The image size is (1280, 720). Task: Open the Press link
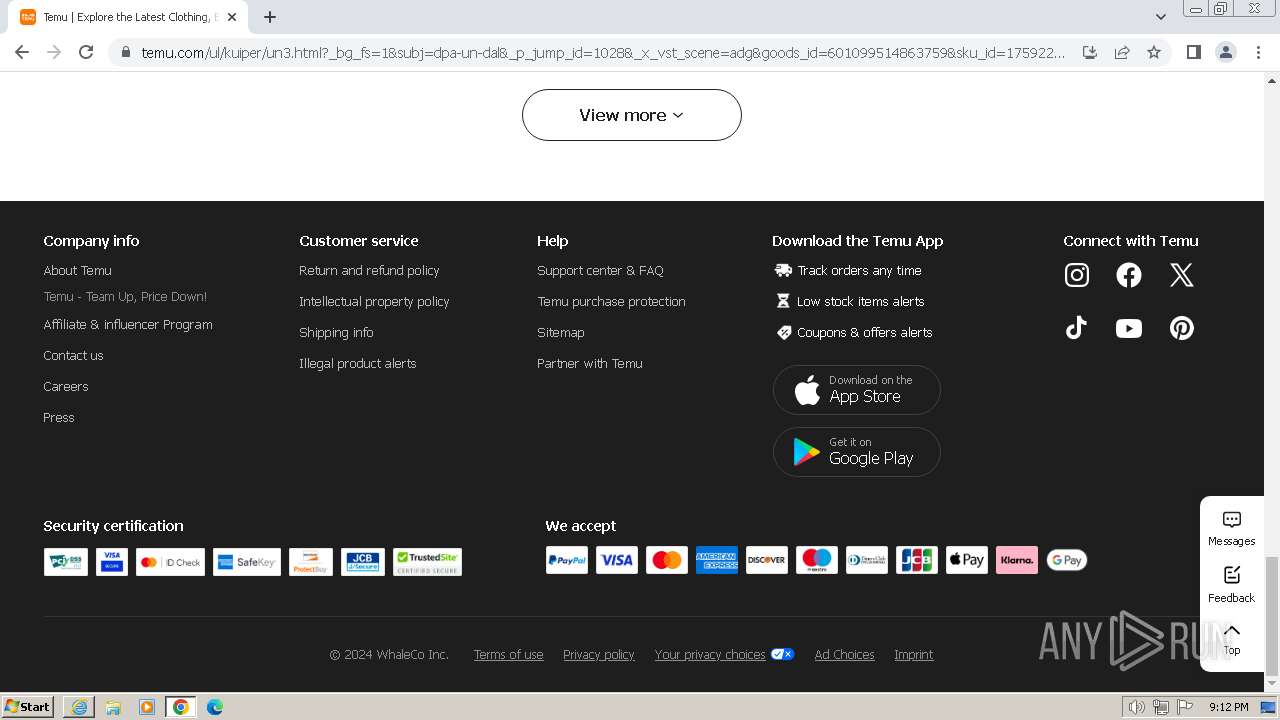point(59,417)
